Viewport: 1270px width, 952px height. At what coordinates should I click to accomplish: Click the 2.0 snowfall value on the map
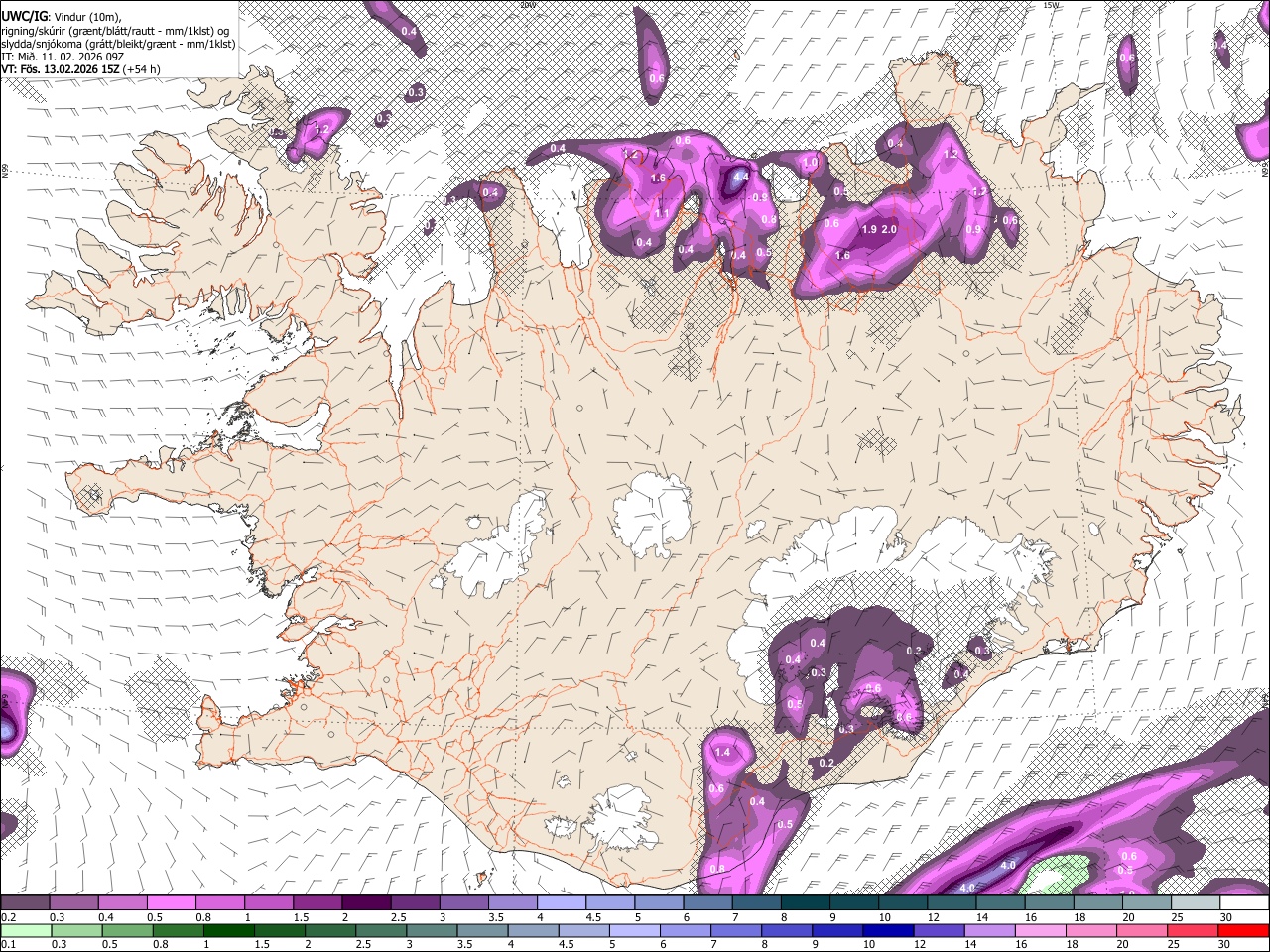889,230
